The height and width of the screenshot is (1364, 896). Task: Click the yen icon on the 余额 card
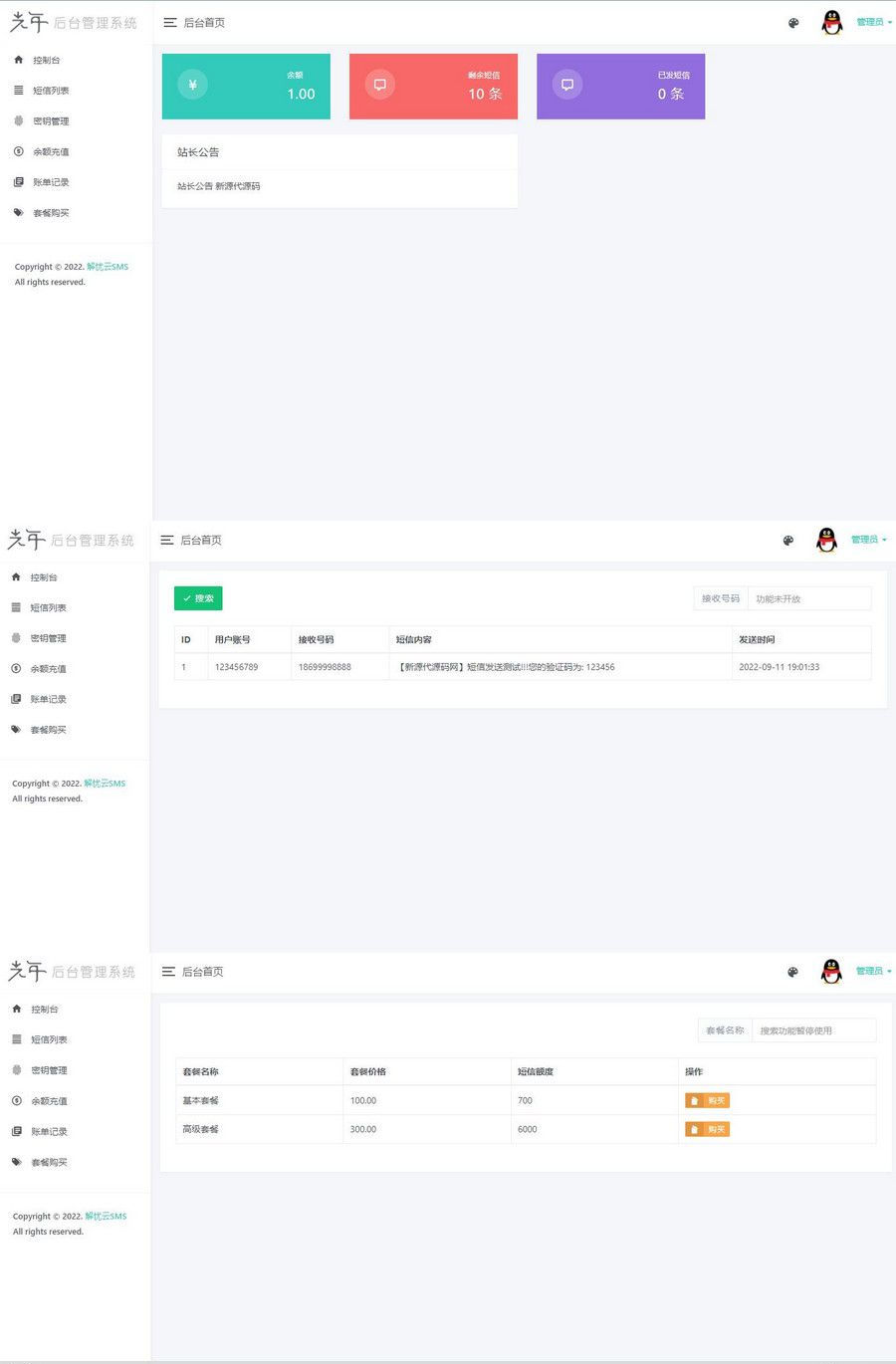tap(192, 85)
